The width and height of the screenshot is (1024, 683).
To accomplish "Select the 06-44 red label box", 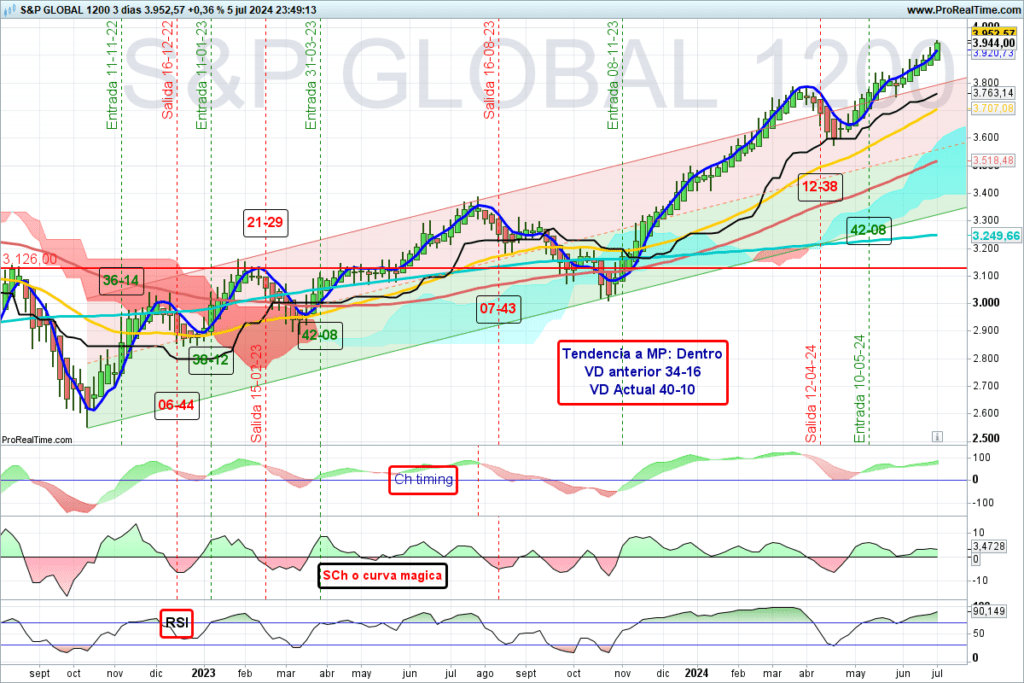I will pyautogui.click(x=176, y=405).
